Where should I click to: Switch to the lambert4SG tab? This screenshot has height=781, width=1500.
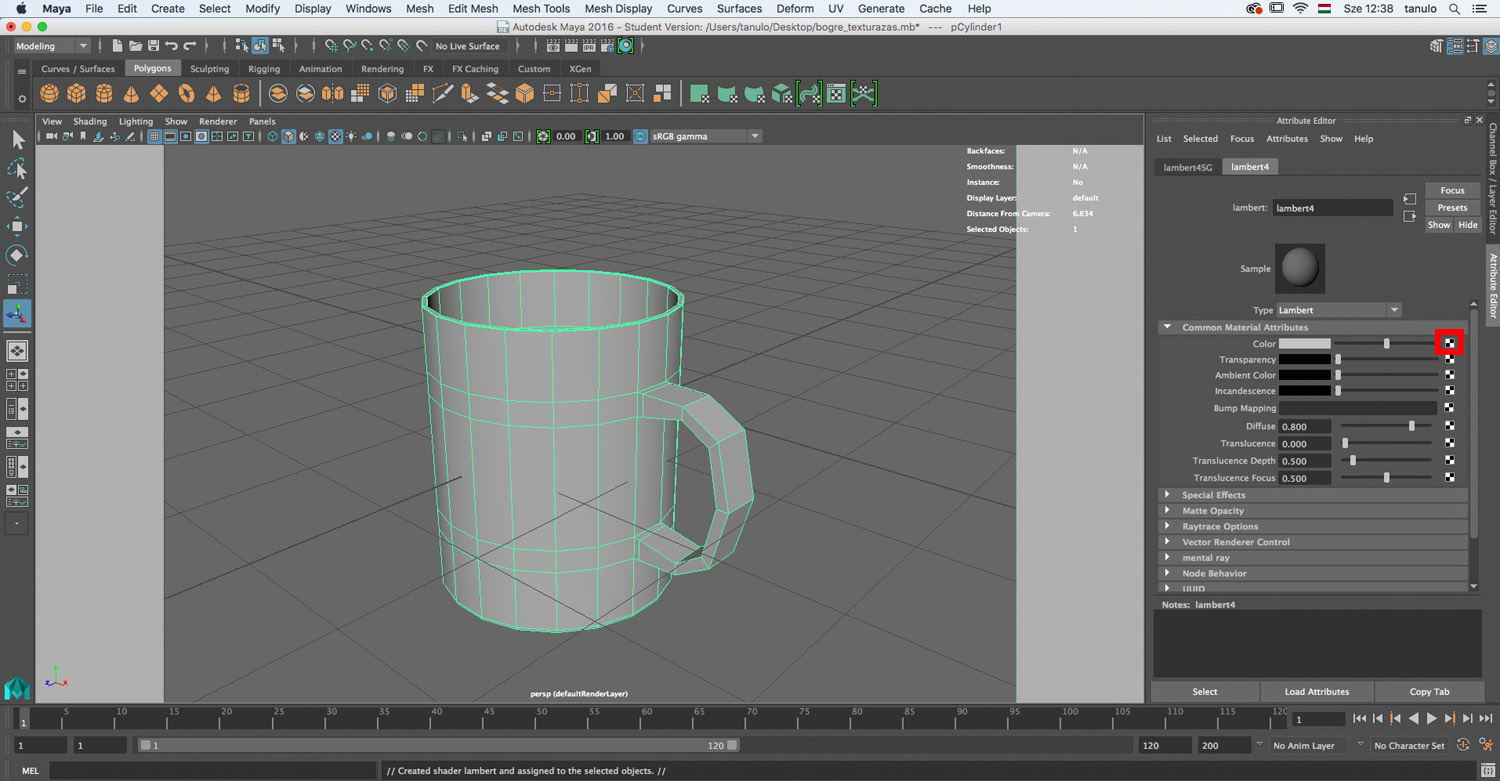[x=1187, y=167]
